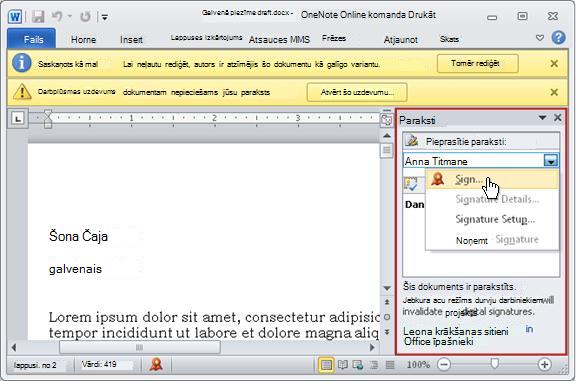The image size is (576, 381).
Task: Close the blue info message bar
Action: click(x=554, y=64)
